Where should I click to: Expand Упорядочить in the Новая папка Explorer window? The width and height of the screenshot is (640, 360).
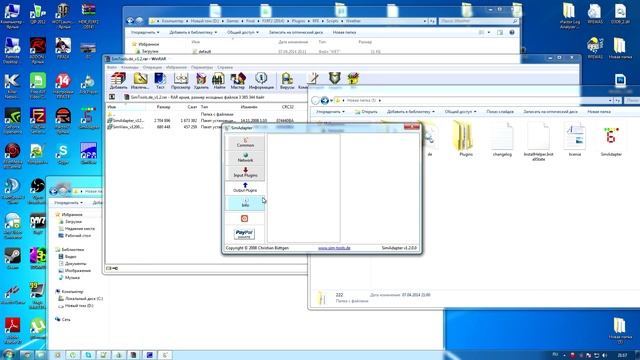pyautogui.click(x=330, y=111)
